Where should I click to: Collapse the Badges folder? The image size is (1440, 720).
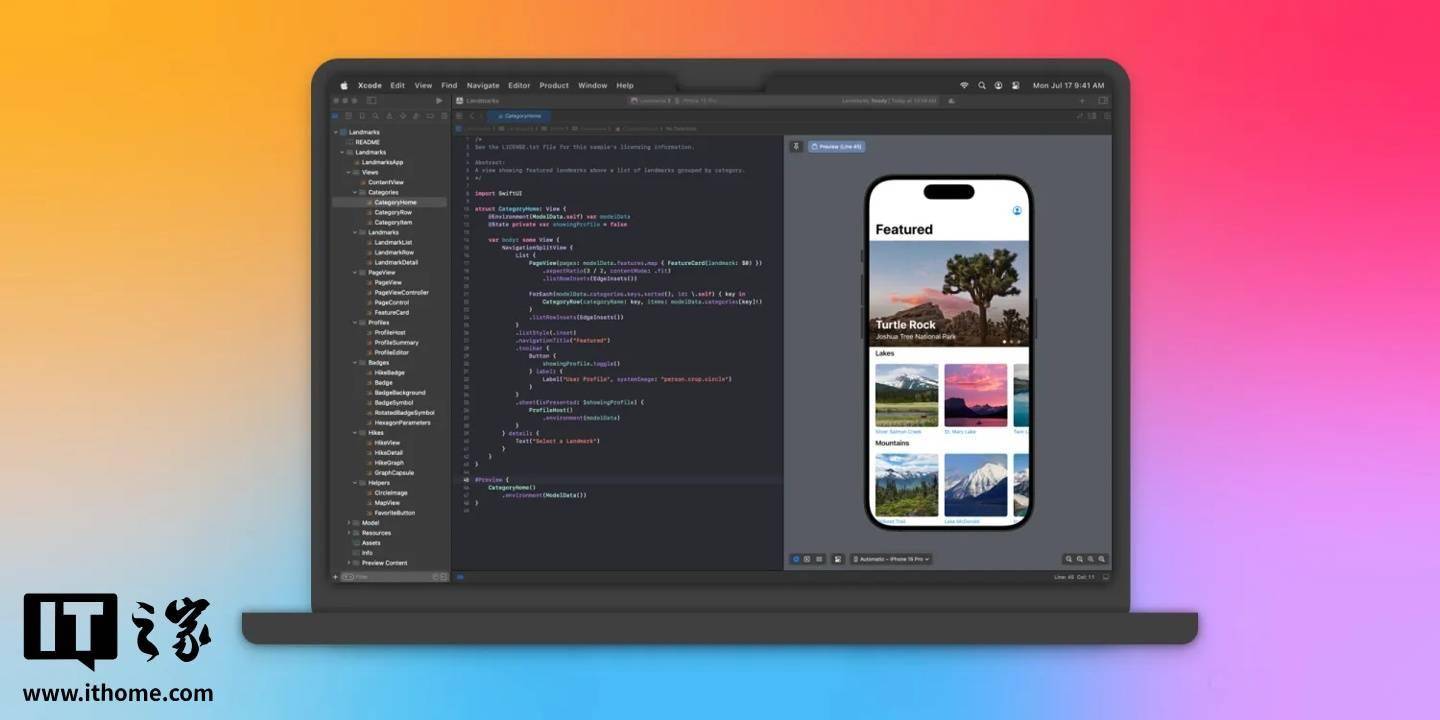pyautogui.click(x=355, y=362)
